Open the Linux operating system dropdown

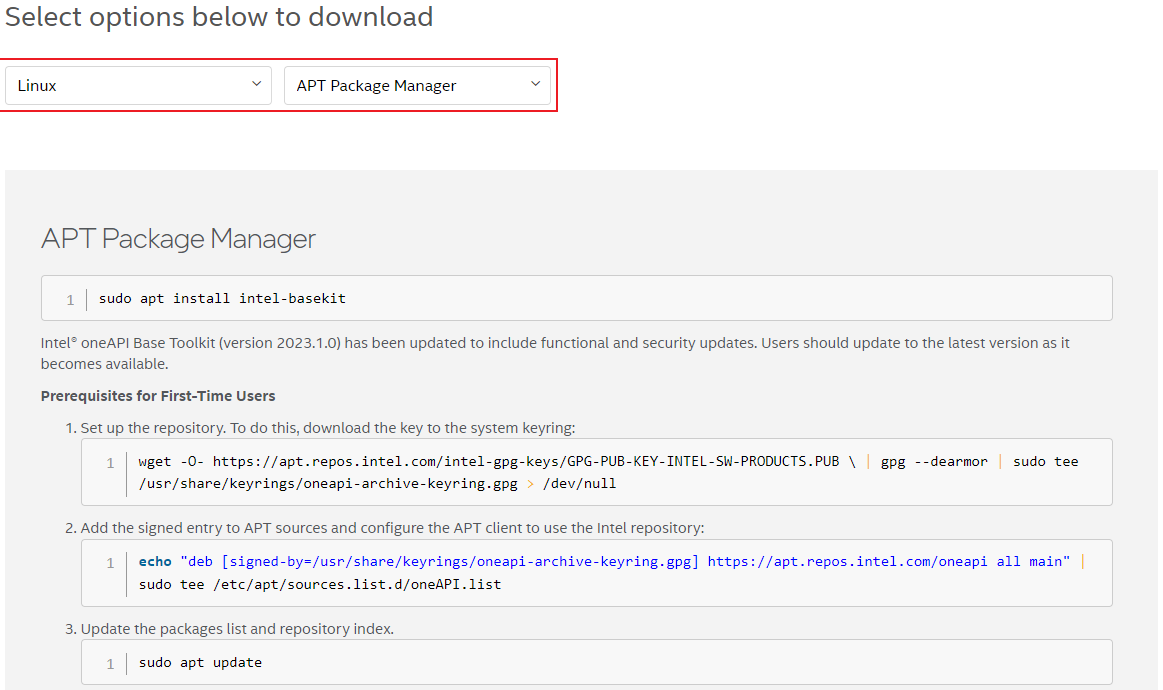[x=137, y=86]
